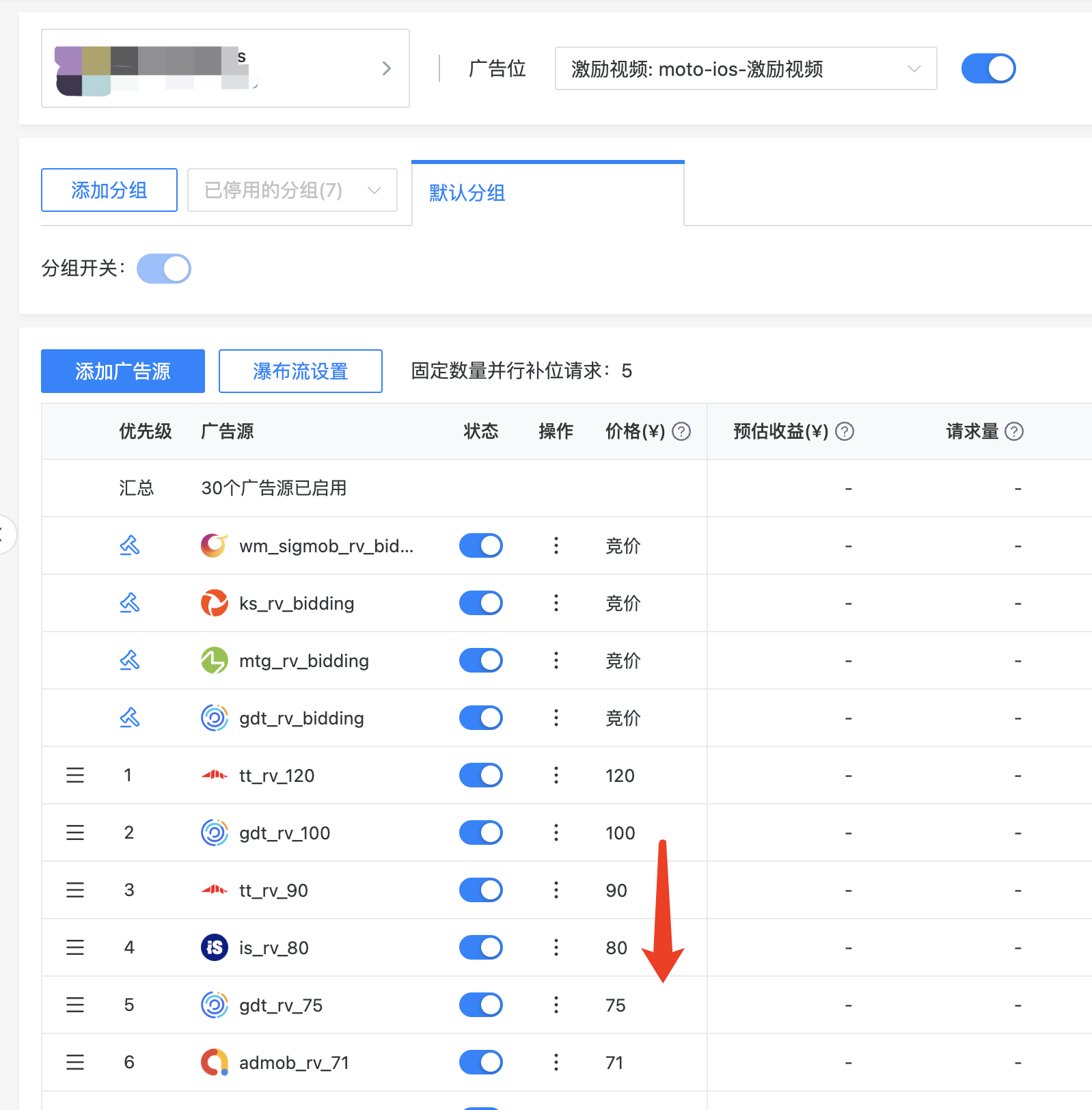Click the 添加广告源 button
1092x1110 pixels.
coord(123,371)
